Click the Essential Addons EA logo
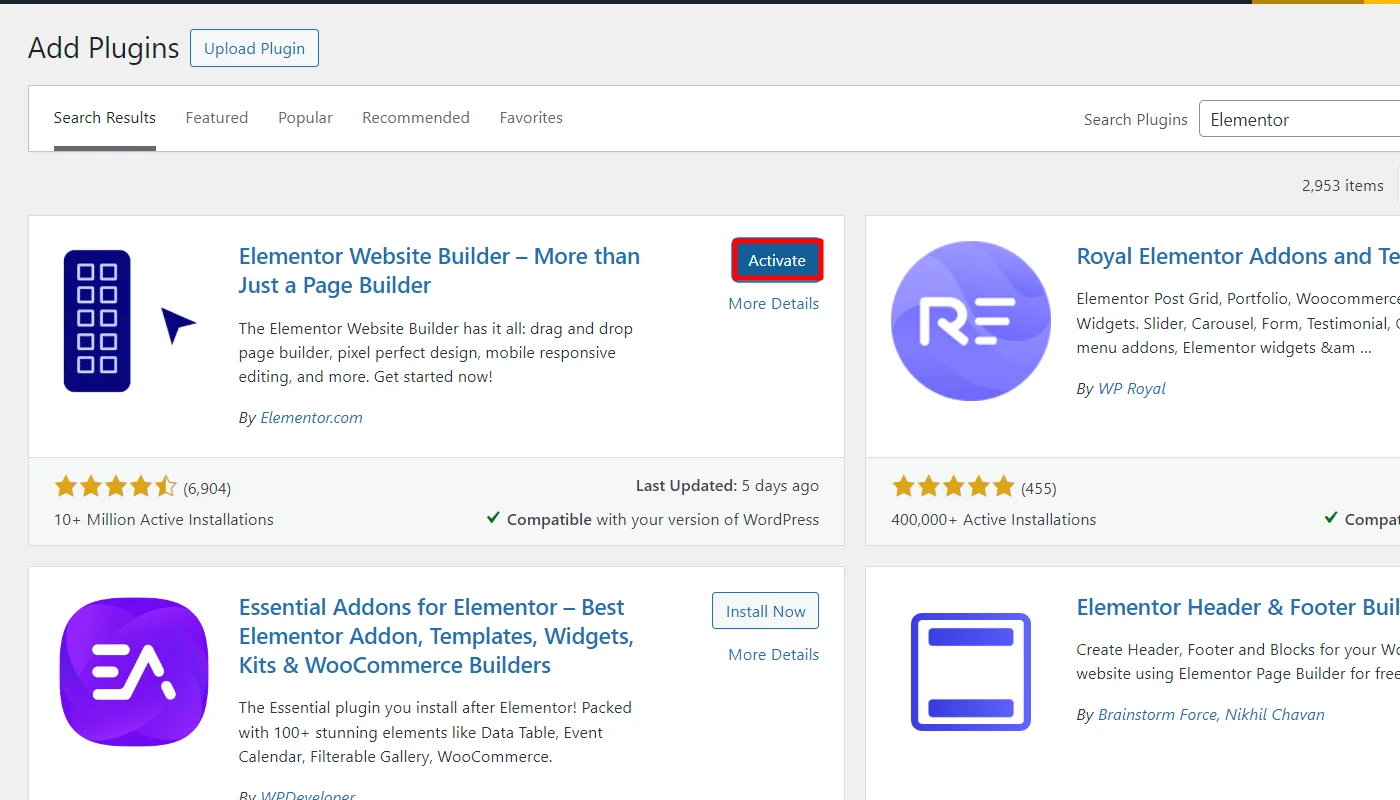Image resolution: width=1400 pixels, height=800 pixels. click(133, 672)
